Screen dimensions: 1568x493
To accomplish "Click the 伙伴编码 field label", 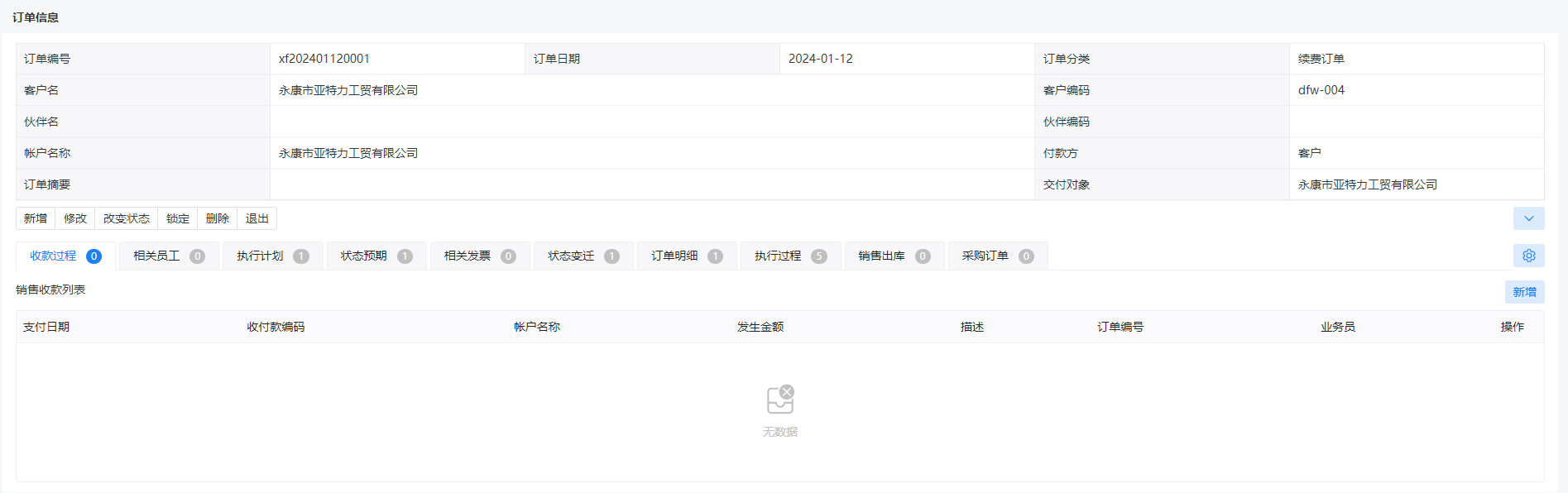I will coord(1067,122).
